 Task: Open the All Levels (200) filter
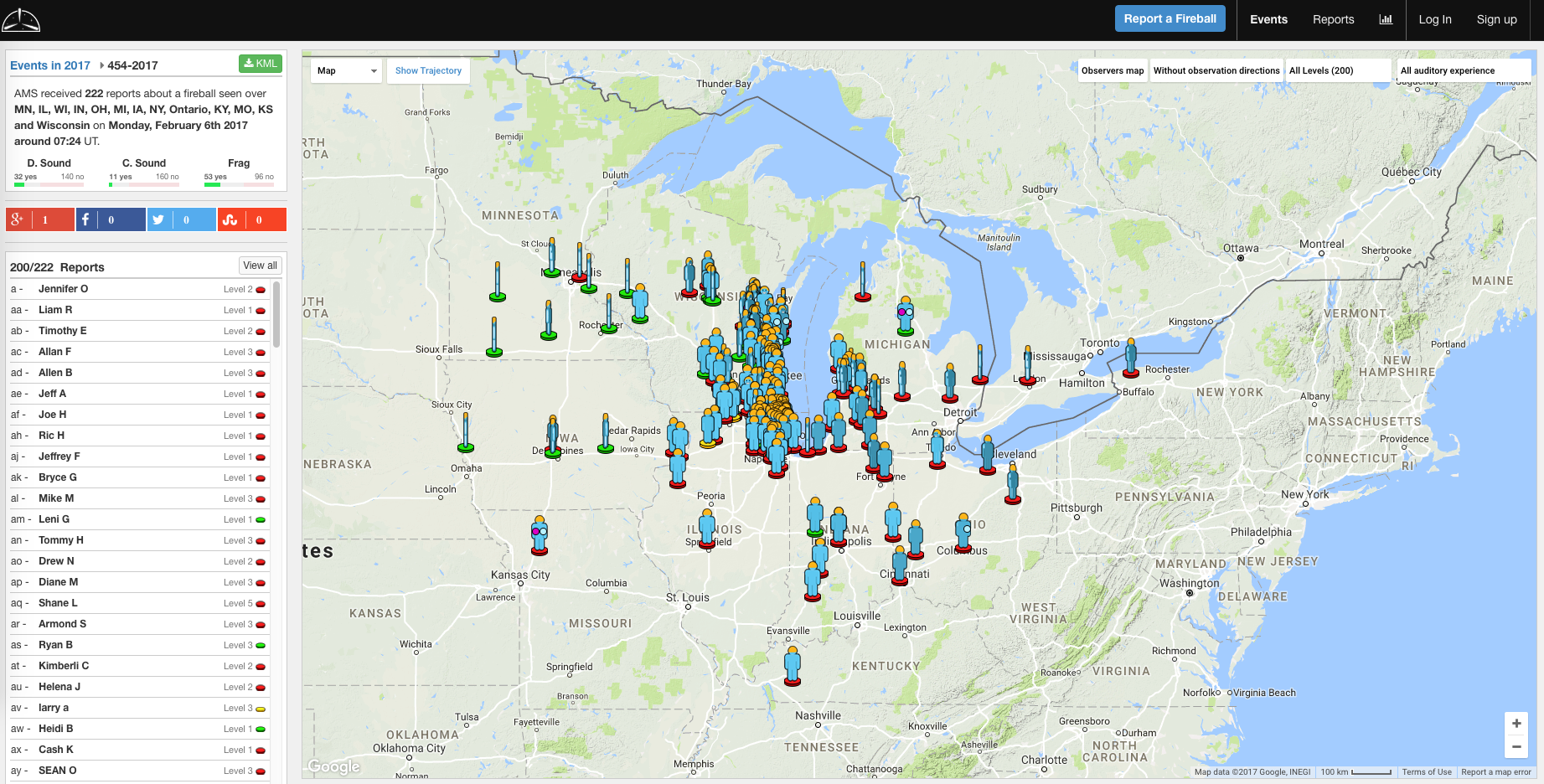click(x=1337, y=70)
